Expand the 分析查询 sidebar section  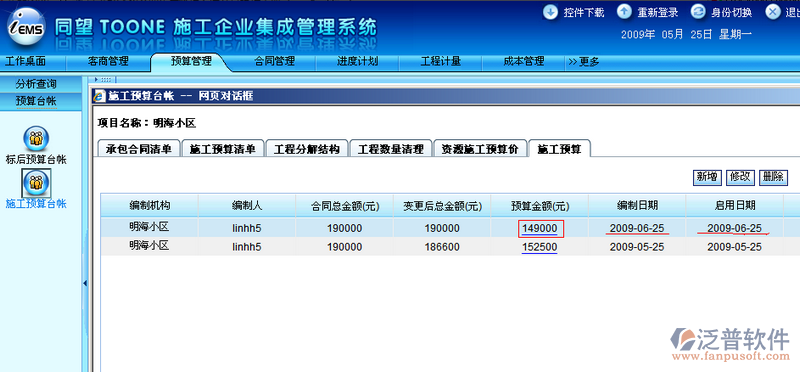click(36, 84)
